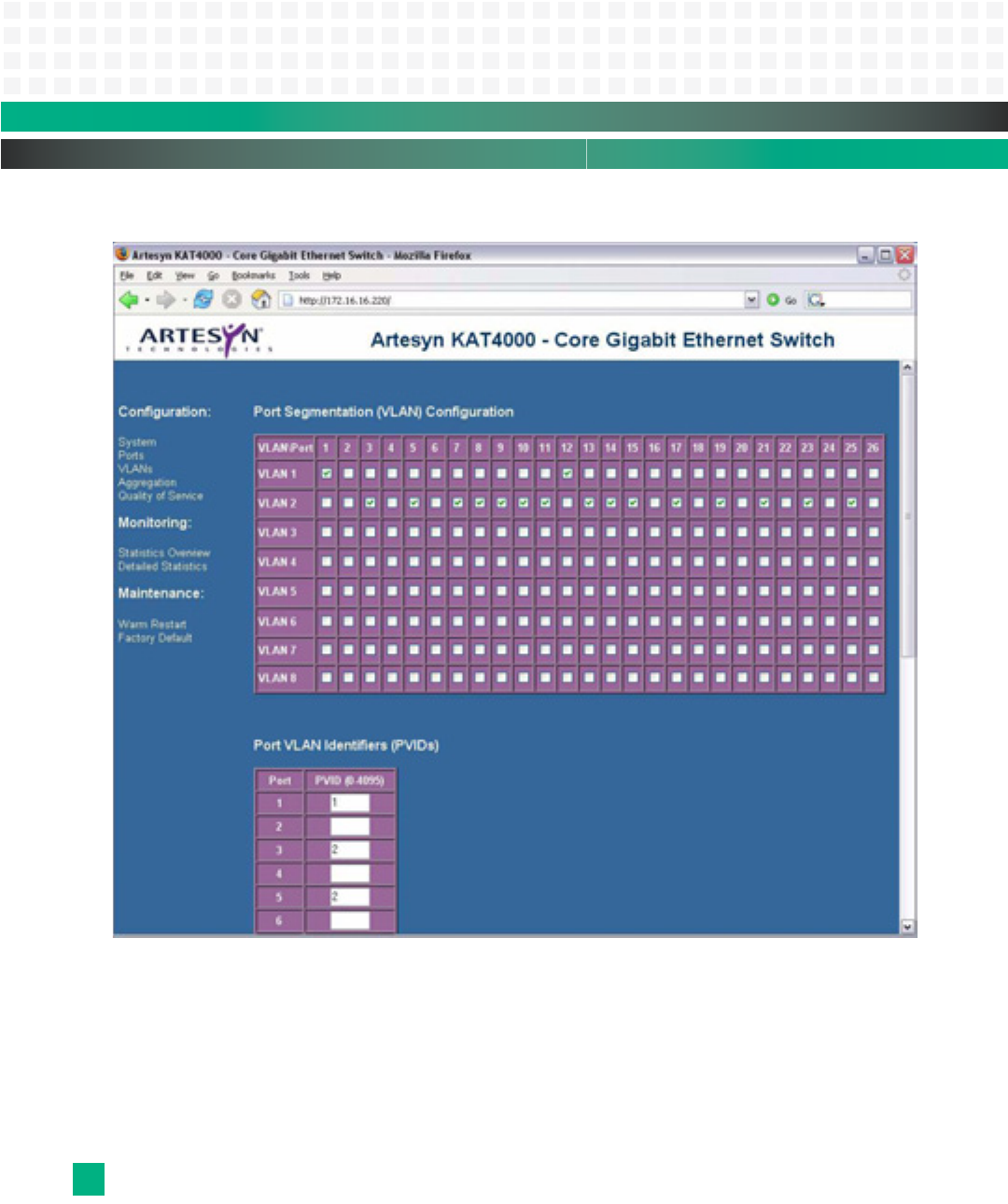The height and width of the screenshot is (1204, 1008).
Task: Open the Aggregation link
Action: [147, 483]
